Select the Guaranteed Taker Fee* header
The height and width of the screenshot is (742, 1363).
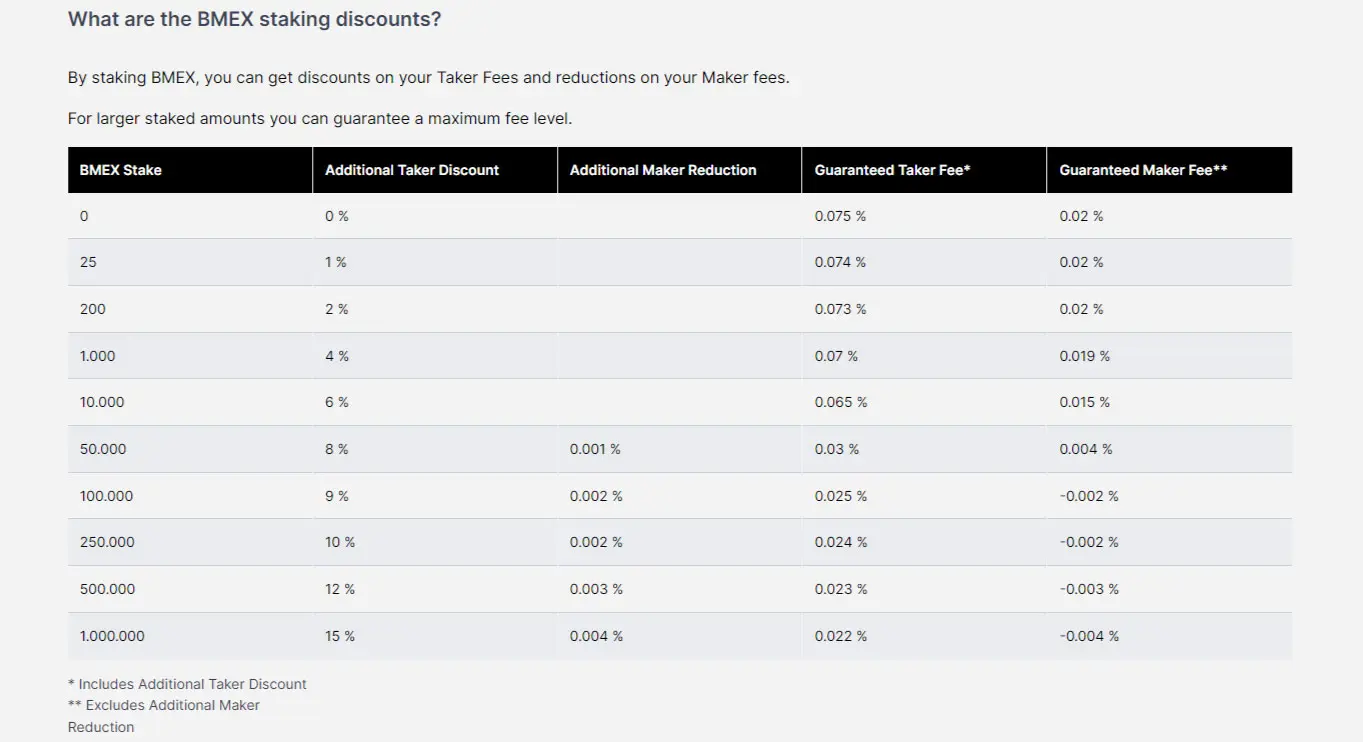924,170
